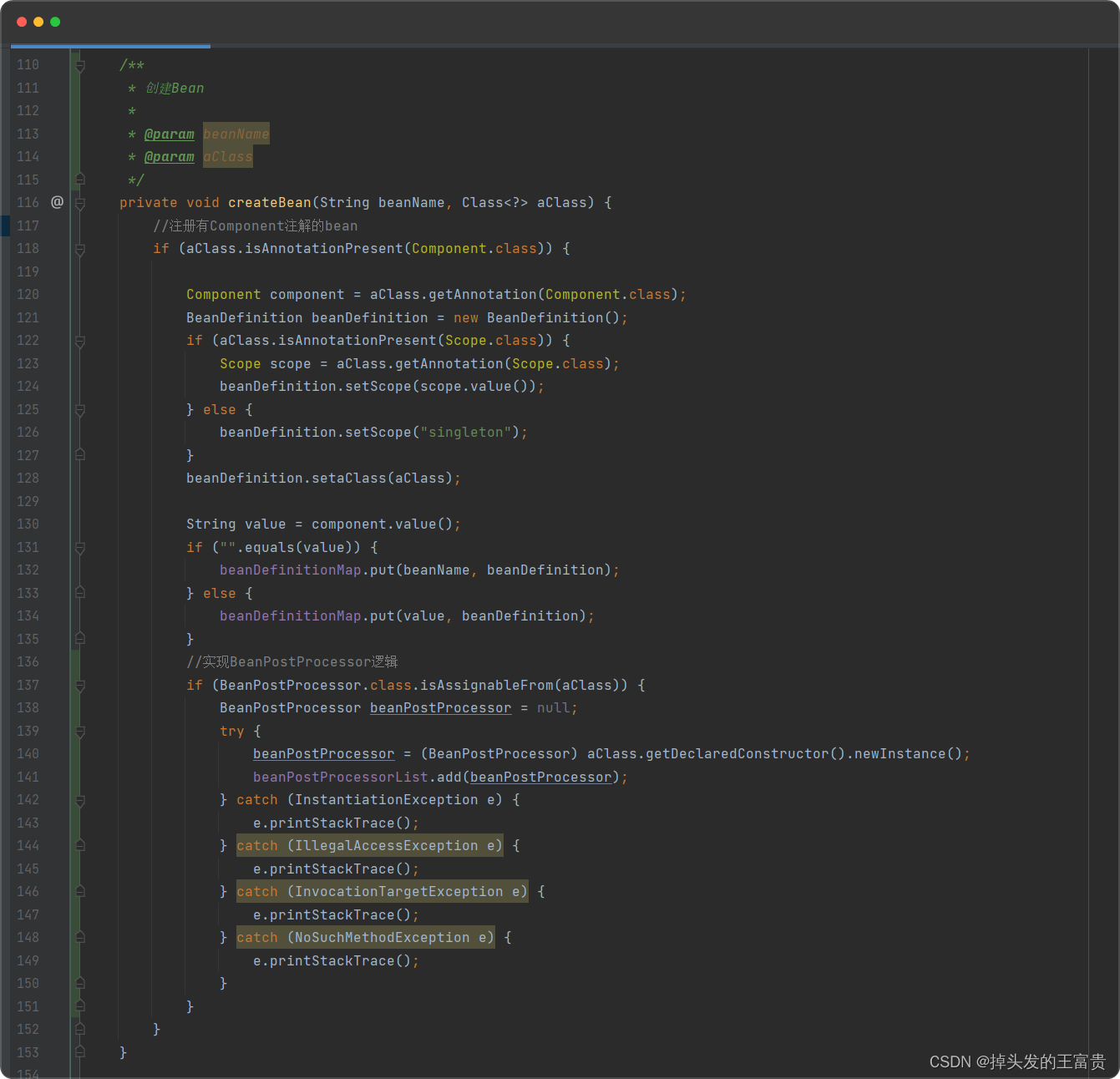Click the highlighted InvocationTargetException catch clause
Screen dimensions: 1120x1079
[383, 892]
